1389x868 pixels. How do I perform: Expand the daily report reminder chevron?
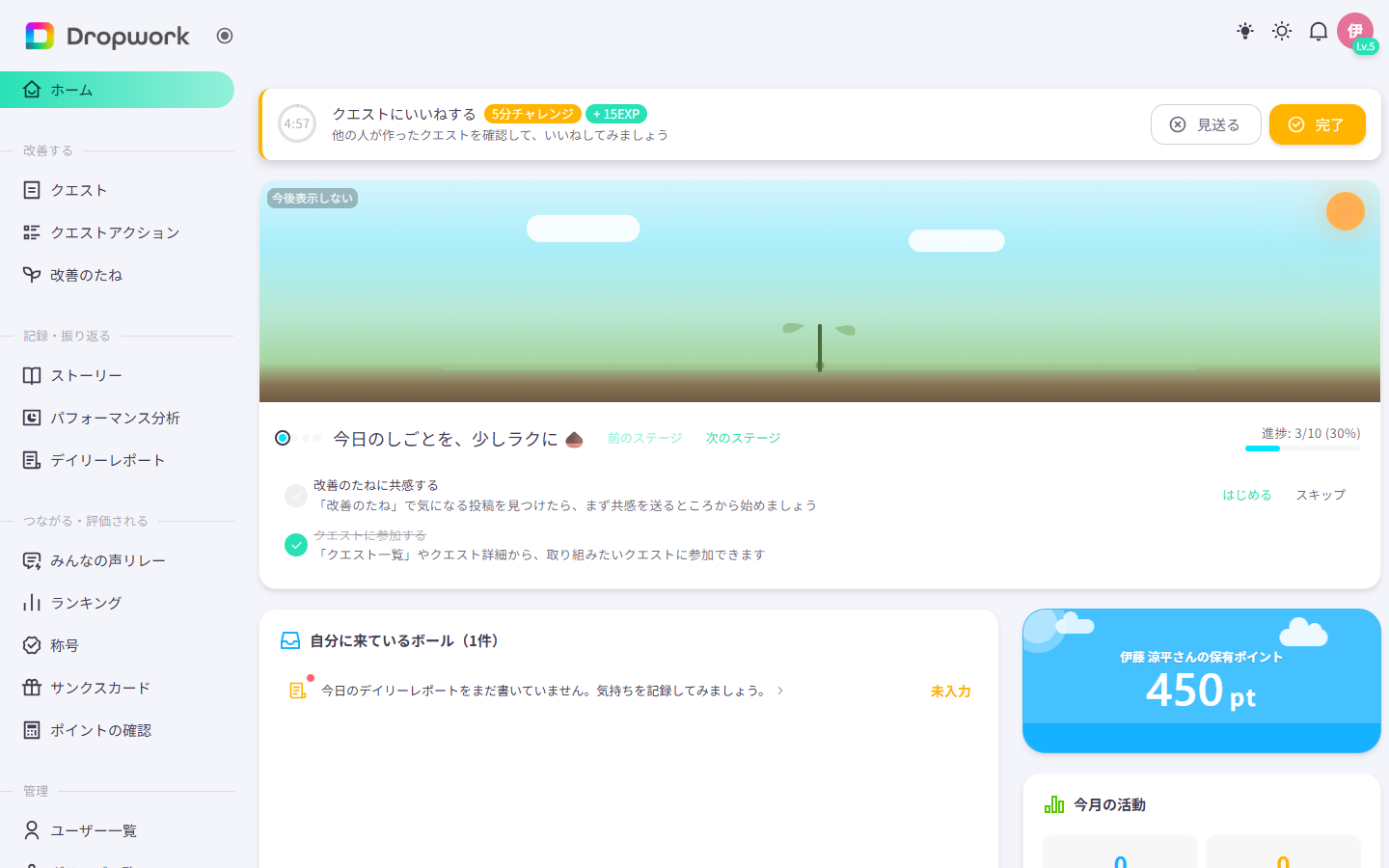pyautogui.click(x=779, y=691)
